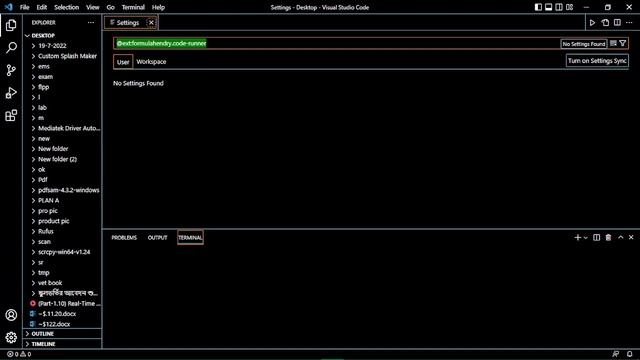The height and width of the screenshot is (360, 640).
Task: Open the Explorer view in activity bar
Action: coord(11,25)
